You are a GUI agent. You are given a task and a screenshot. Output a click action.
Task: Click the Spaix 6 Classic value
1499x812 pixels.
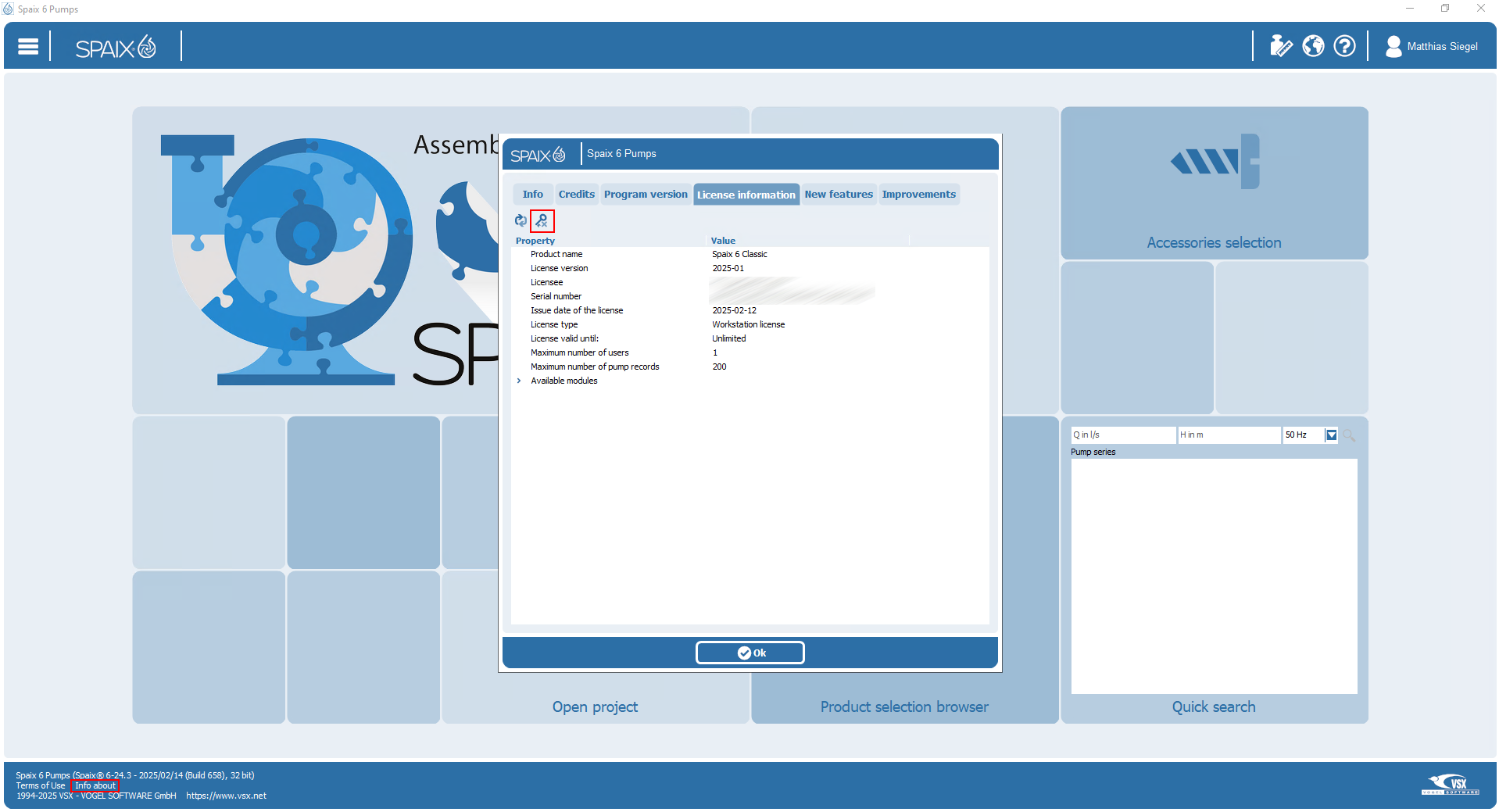click(x=739, y=255)
